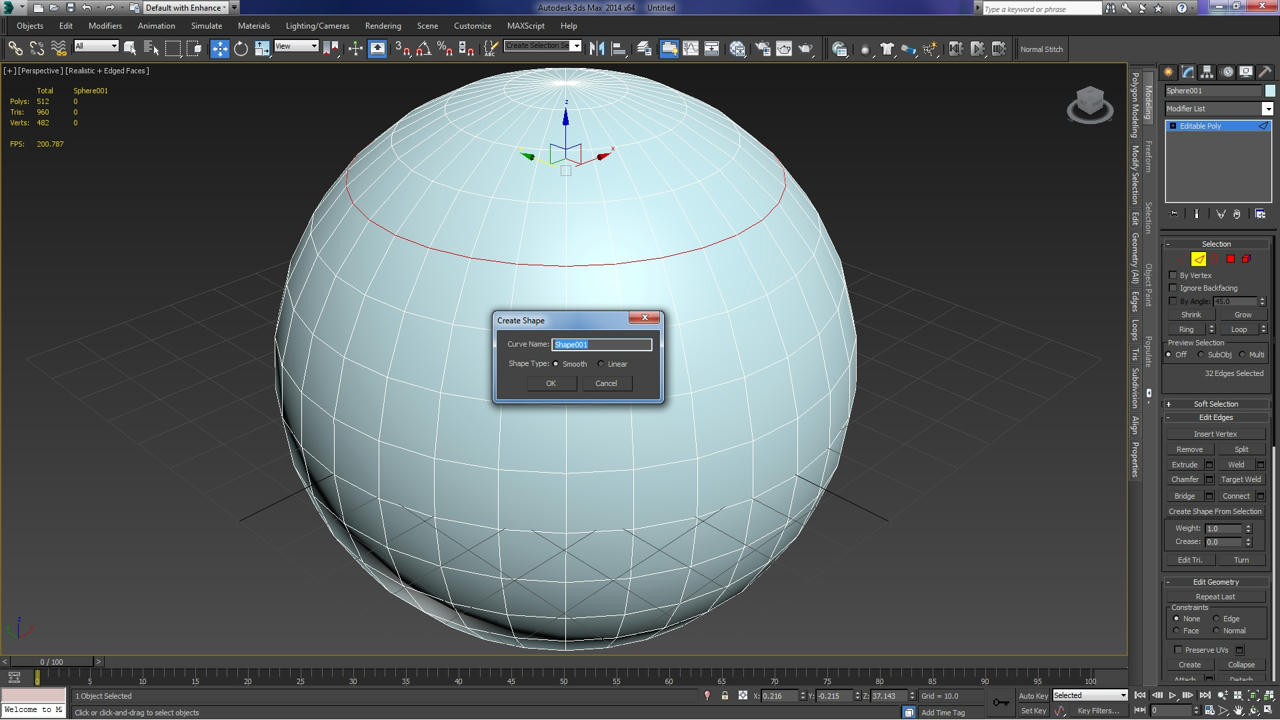Click the Bind to Space Warp icon
Screen dimensions: 1280x720
59,48
